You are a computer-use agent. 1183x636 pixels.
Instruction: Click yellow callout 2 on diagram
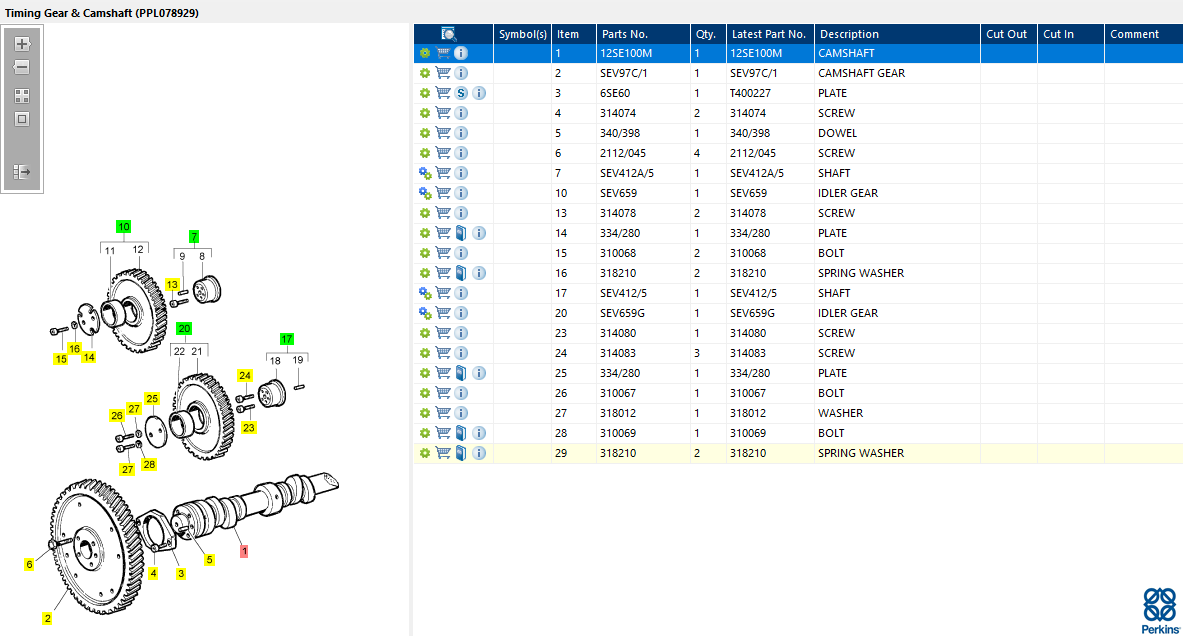pyautogui.click(x=48, y=619)
